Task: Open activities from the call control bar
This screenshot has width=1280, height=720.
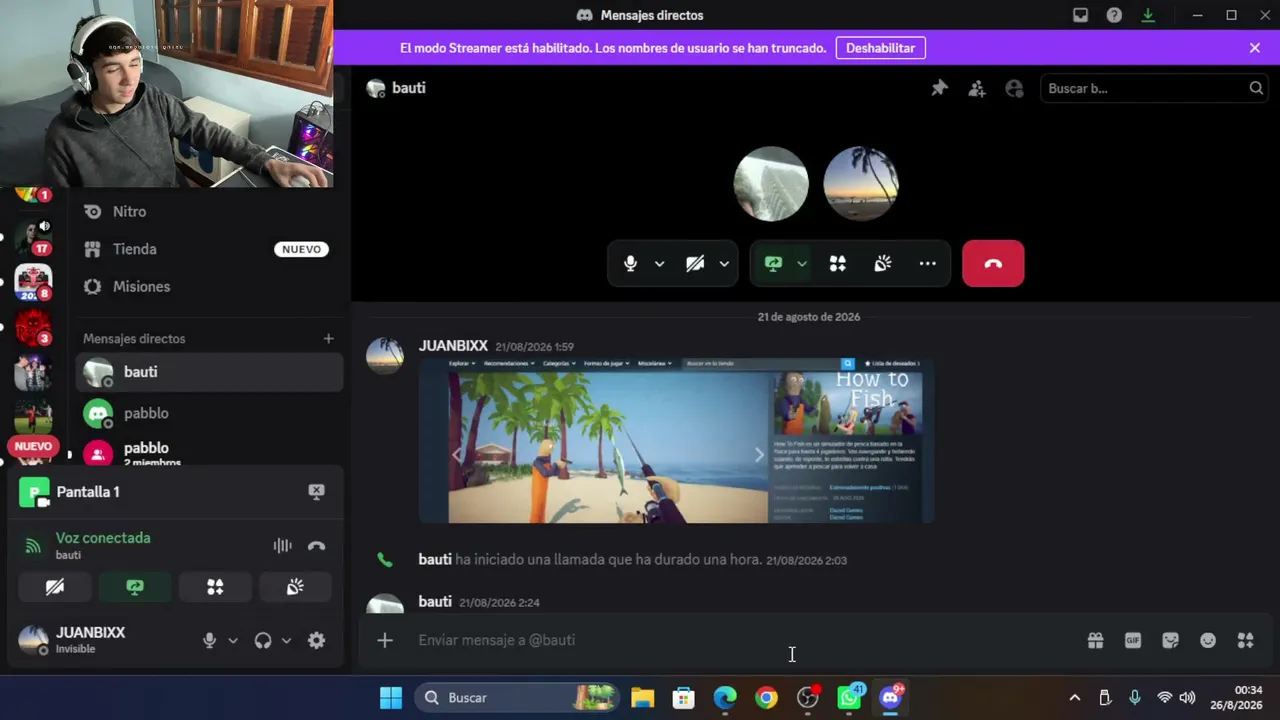Action: (838, 264)
